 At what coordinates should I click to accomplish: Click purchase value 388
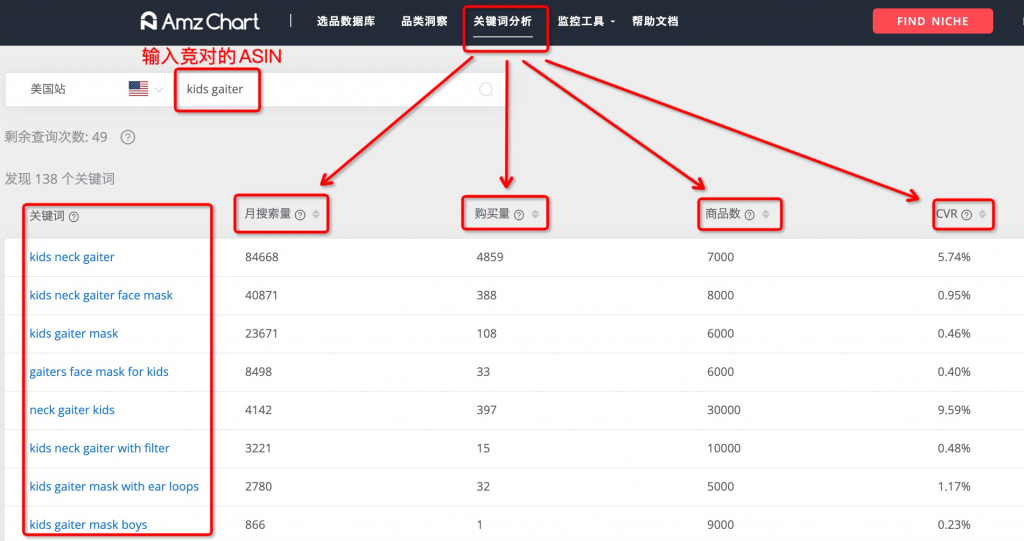[x=487, y=295]
